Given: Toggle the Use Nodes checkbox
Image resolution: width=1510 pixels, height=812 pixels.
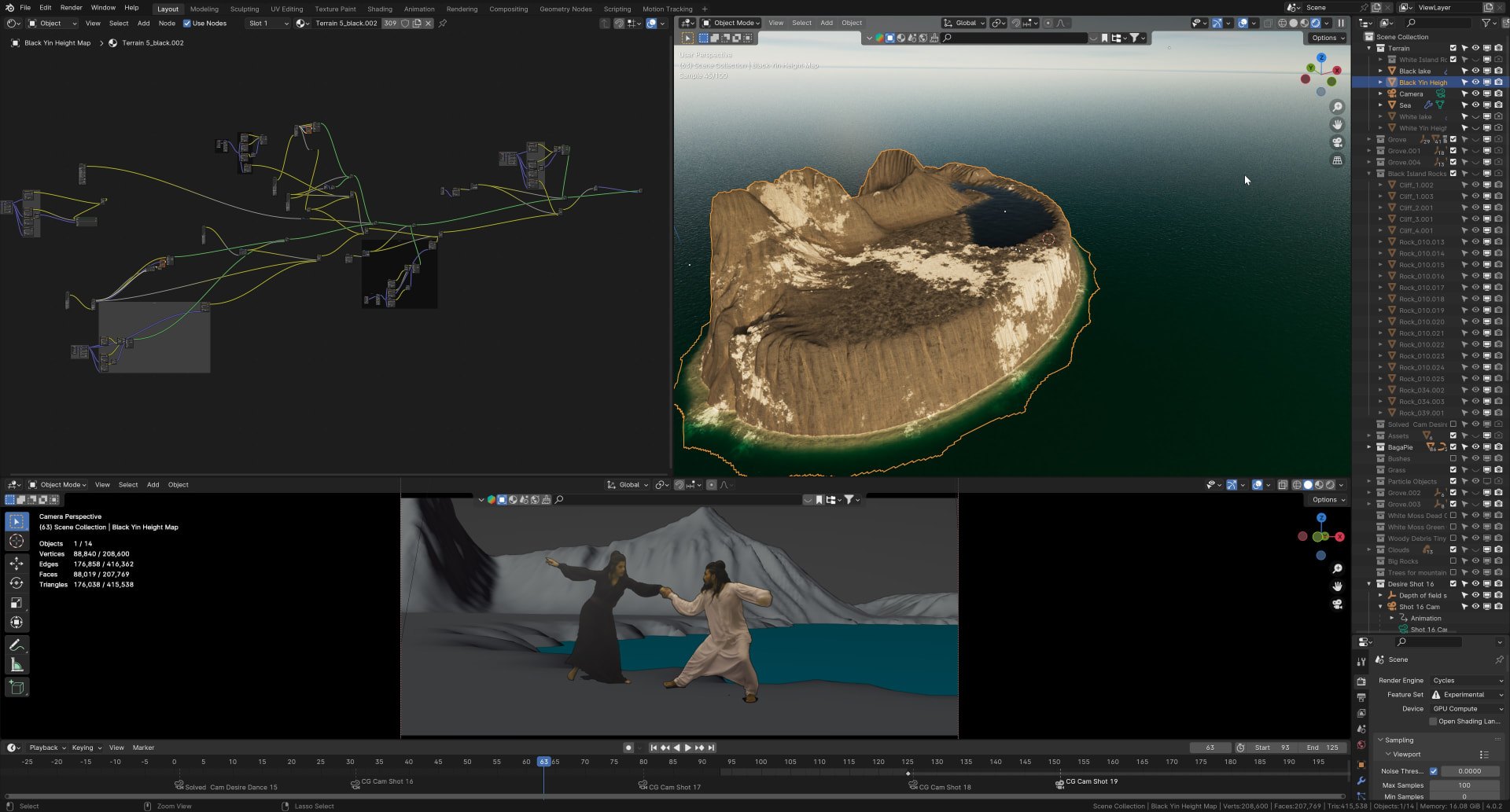Looking at the screenshot, I should pos(187,24).
